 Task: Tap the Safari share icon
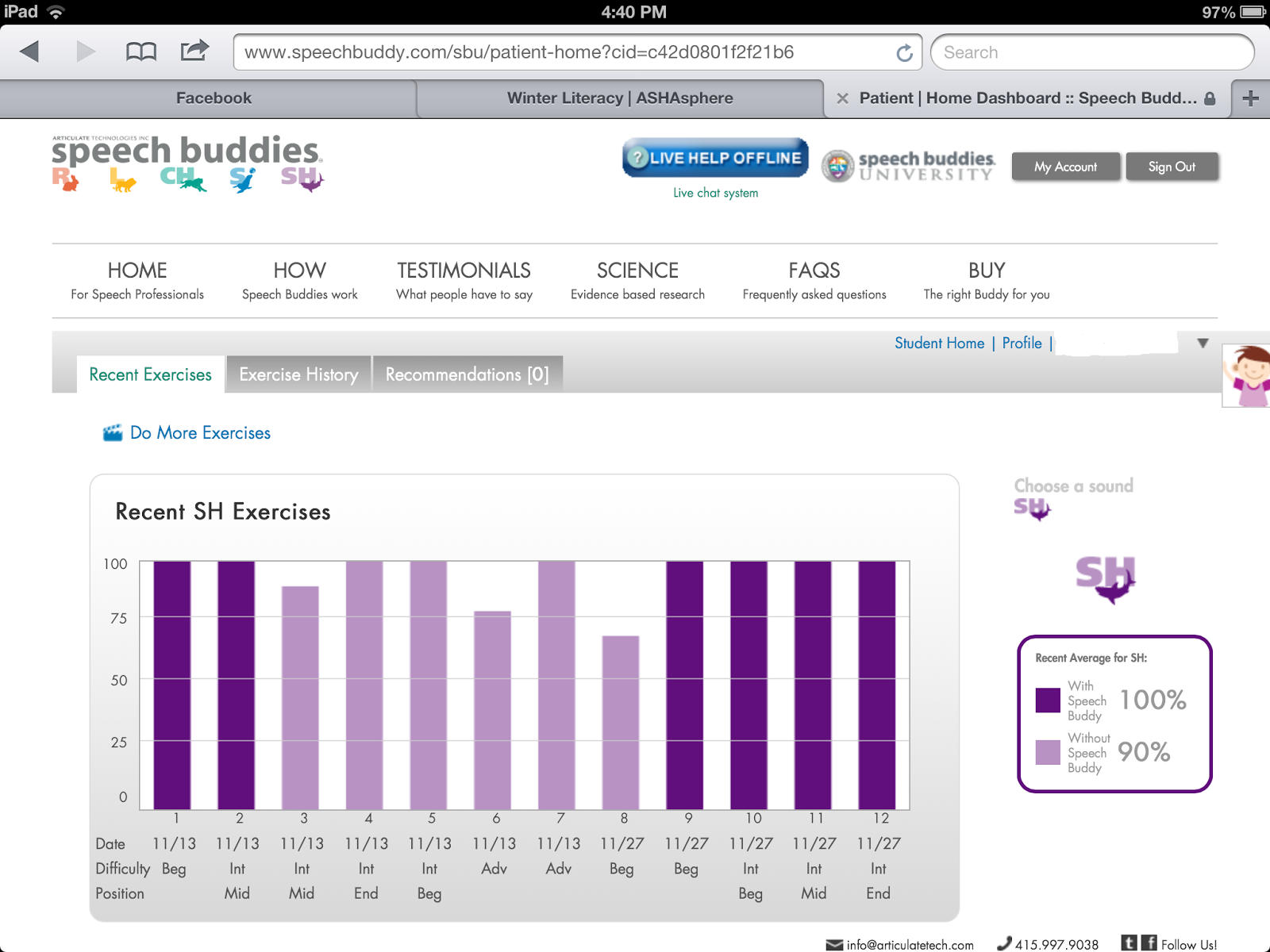(x=194, y=50)
